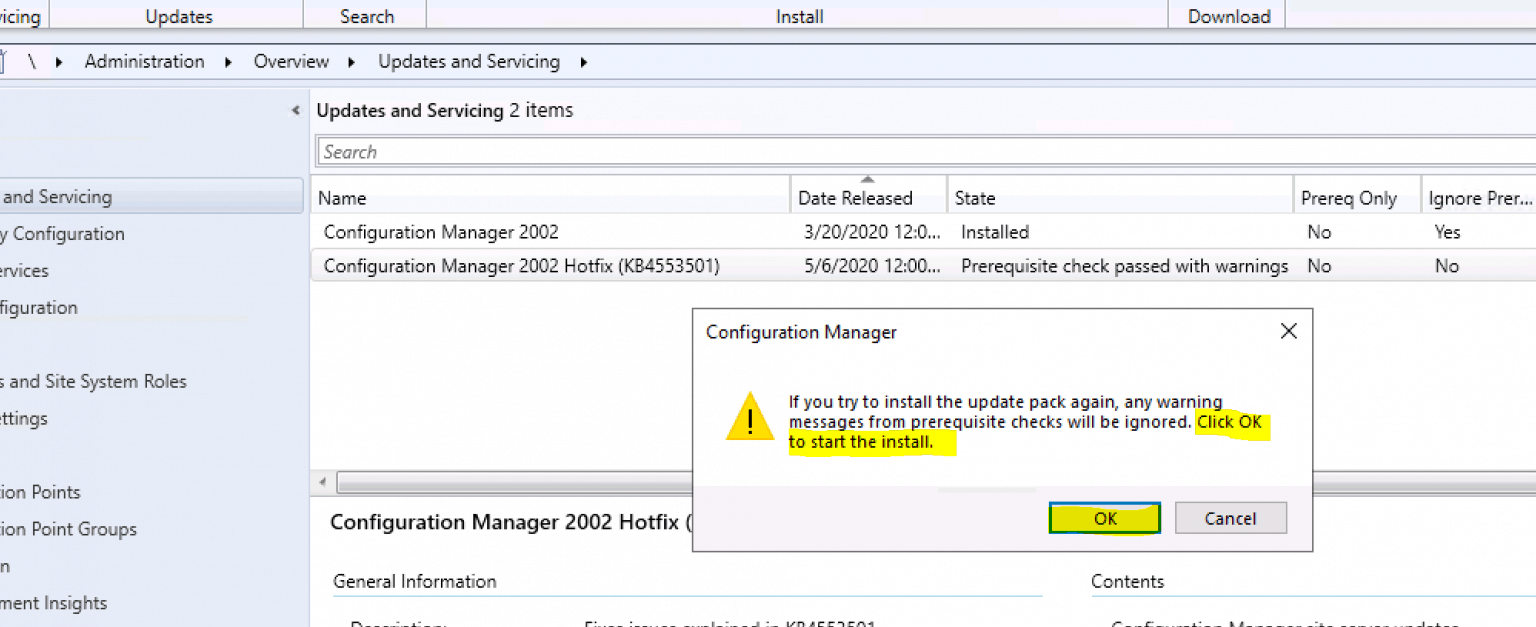Expand the breadcrumb arrow after Updates and Servicing
Image resolution: width=1536 pixels, height=627 pixels.
click(583, 61)
